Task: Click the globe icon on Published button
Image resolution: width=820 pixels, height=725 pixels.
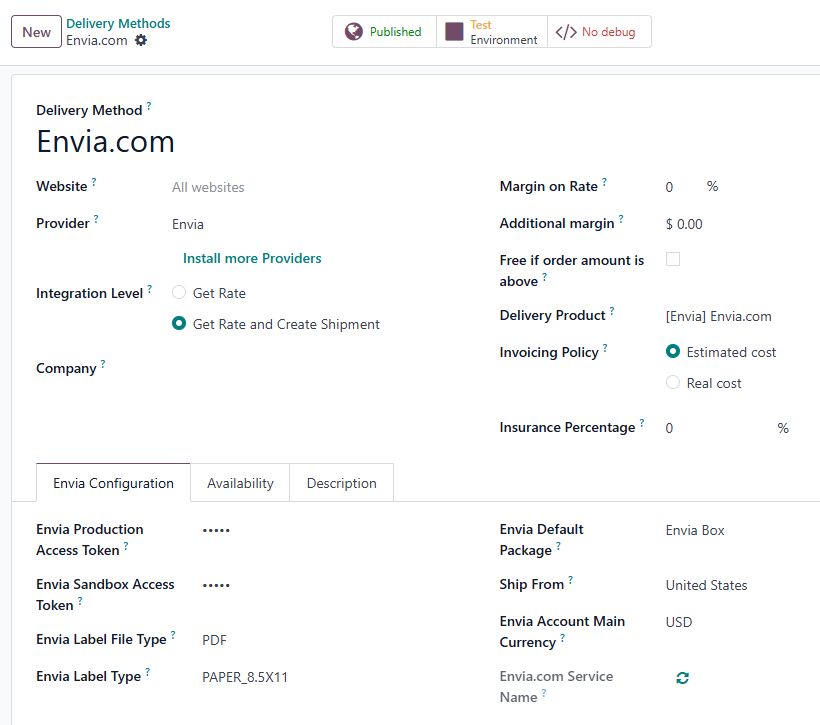Action: tap(354, 31)
